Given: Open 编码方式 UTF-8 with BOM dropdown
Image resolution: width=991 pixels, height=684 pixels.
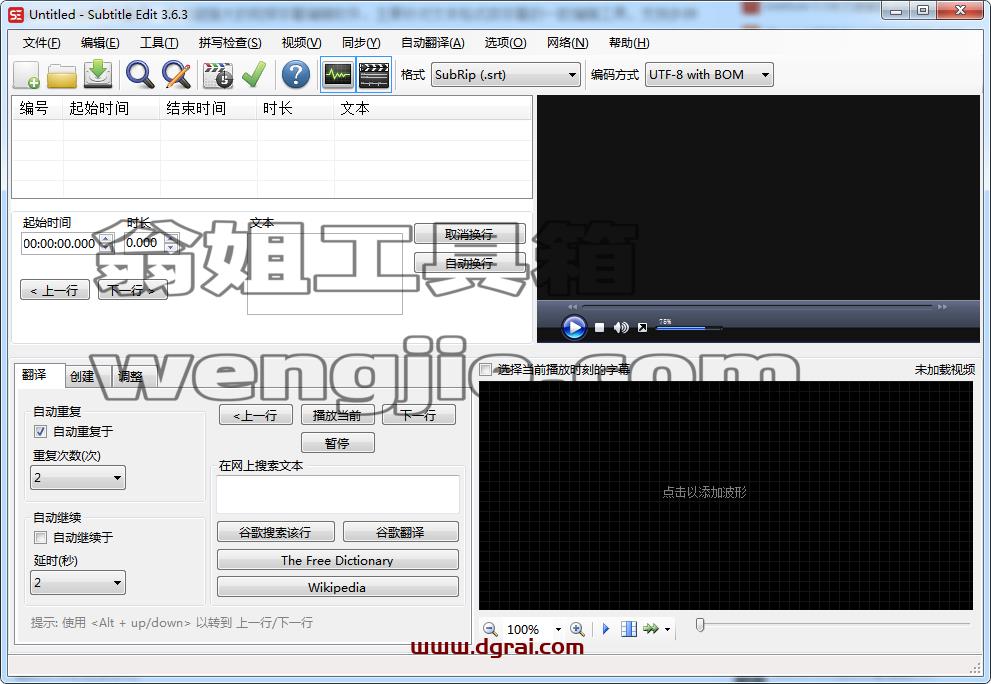Looking at the screenshot, I should (x=709, y=75).
